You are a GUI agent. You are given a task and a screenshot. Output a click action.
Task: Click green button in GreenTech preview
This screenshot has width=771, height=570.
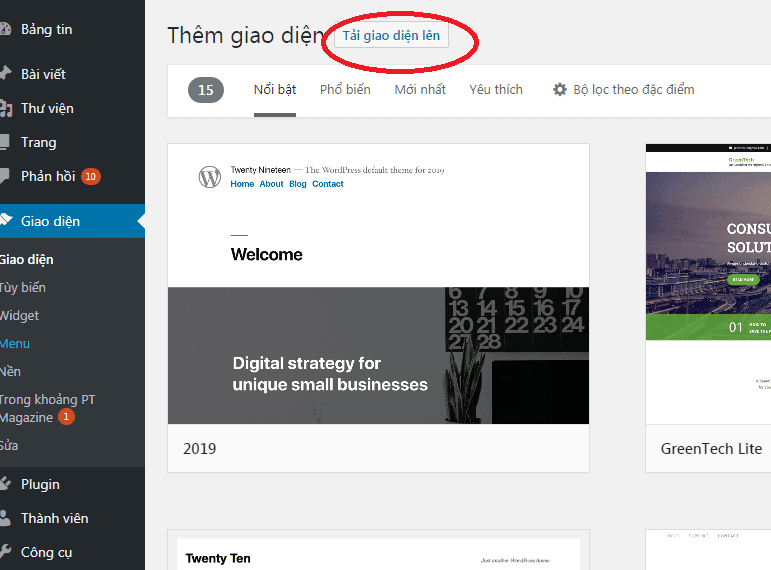[743, 279]
